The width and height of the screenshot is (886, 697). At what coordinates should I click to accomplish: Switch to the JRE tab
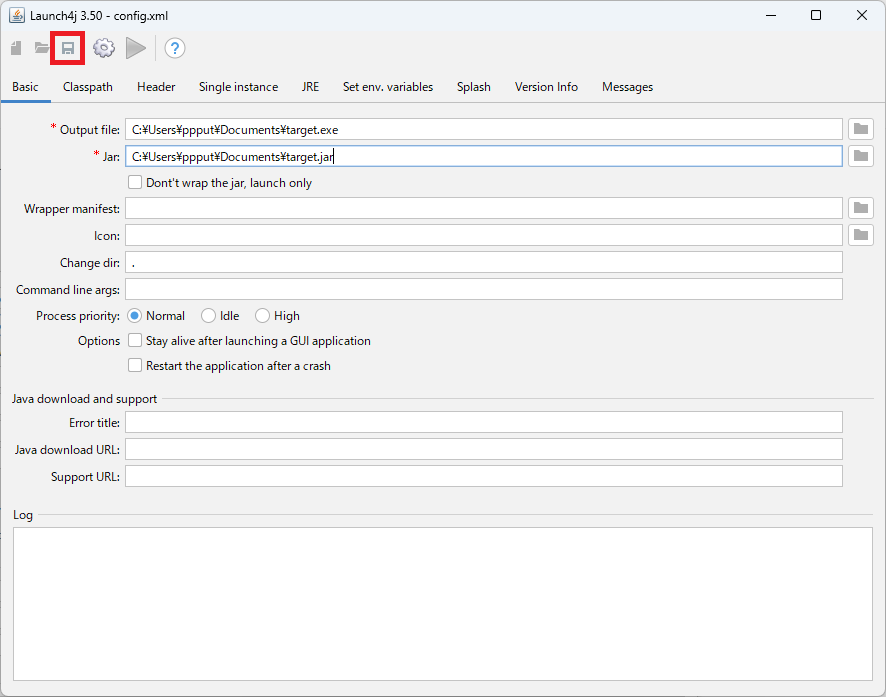click(x=310, y=87)
